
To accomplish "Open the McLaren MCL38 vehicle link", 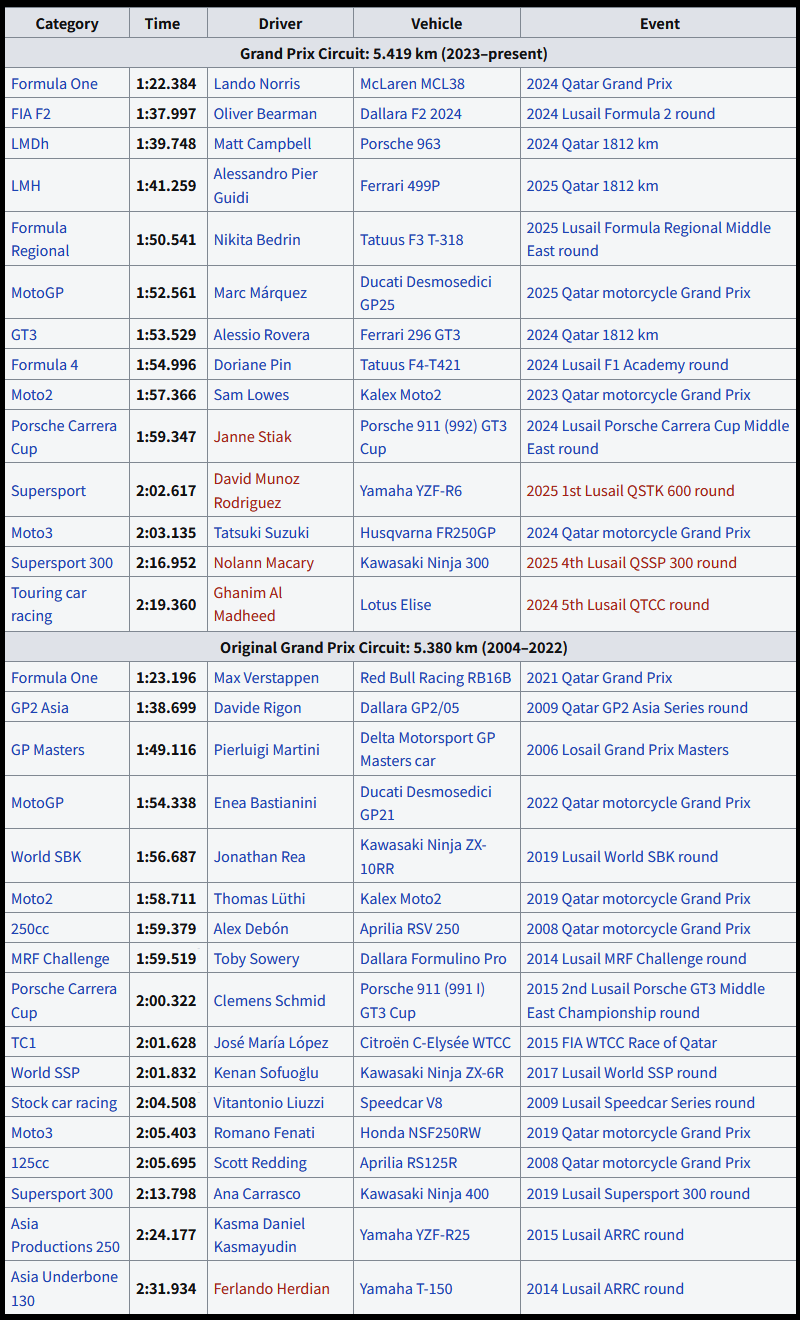I will click(x=412, y=84).
